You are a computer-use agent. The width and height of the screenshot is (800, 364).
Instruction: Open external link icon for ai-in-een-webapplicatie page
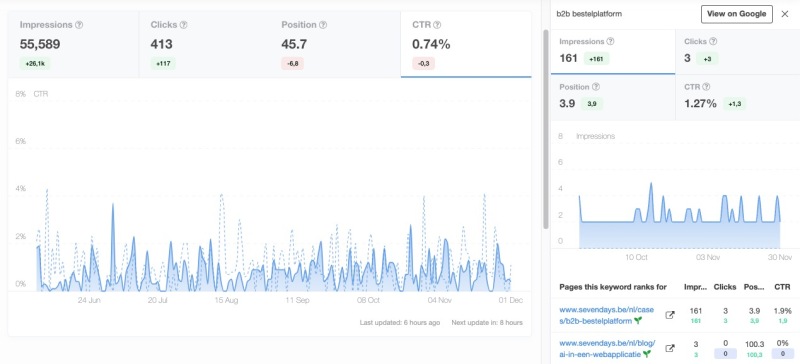[x=670, y=348]
